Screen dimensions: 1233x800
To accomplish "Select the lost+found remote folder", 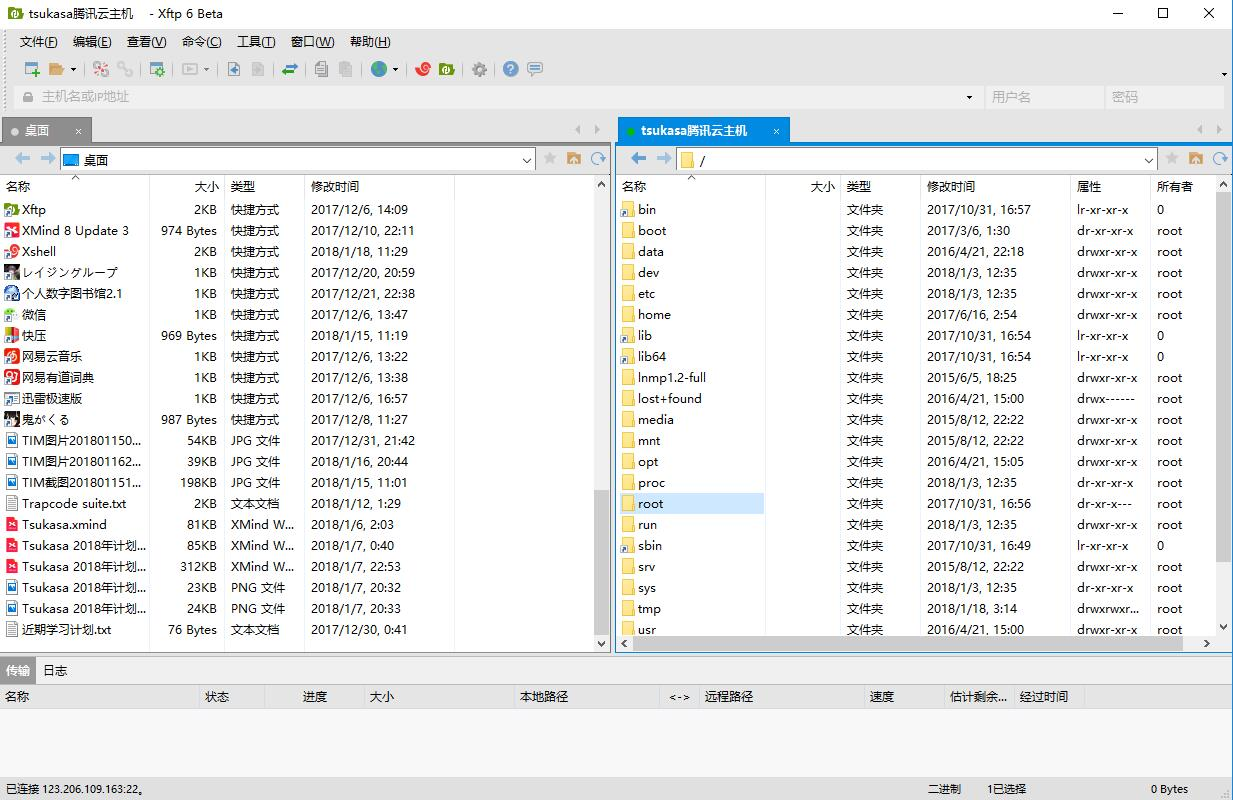I will [670, 399].
